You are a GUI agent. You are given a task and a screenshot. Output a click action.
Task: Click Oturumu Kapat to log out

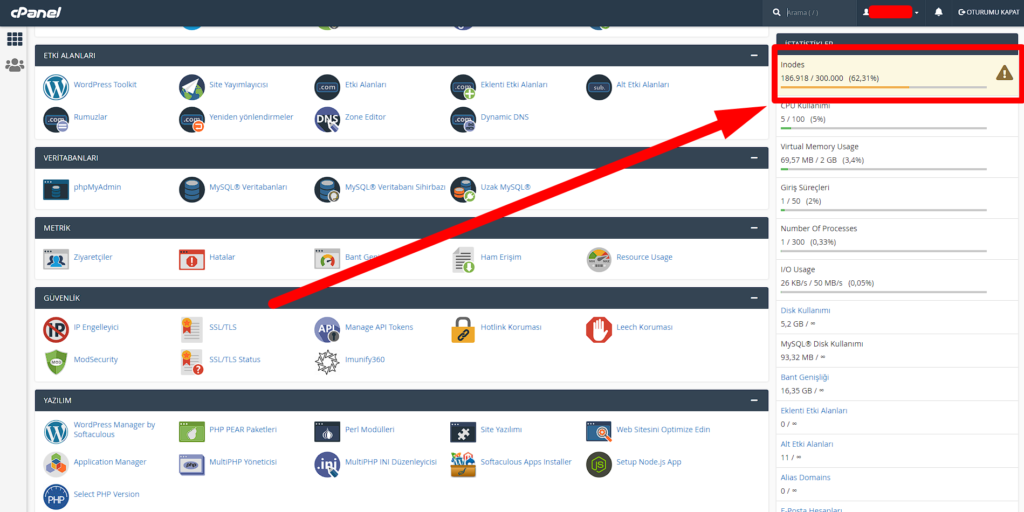[x=988, y=12]
